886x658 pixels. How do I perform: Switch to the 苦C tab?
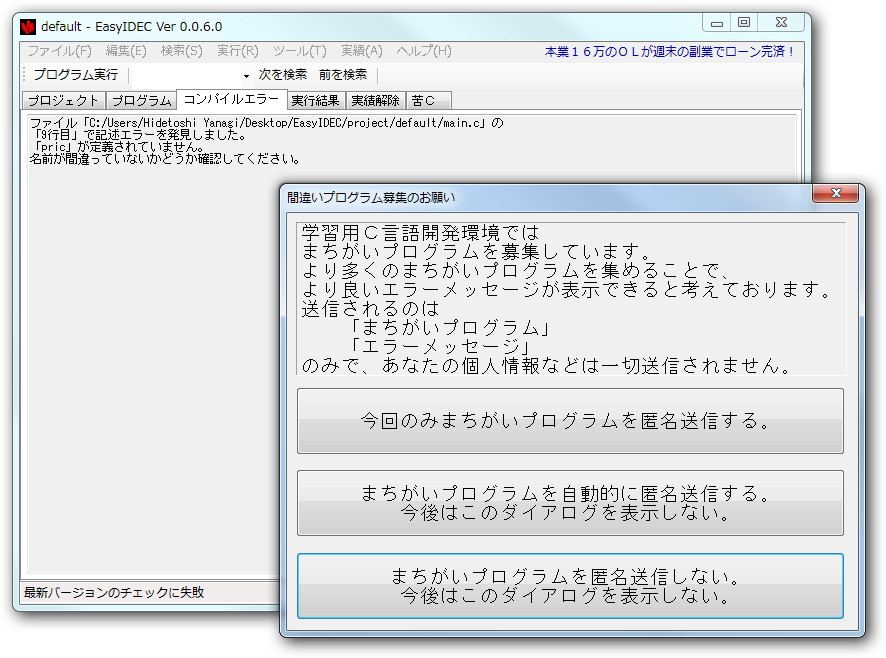coord(424,100)
